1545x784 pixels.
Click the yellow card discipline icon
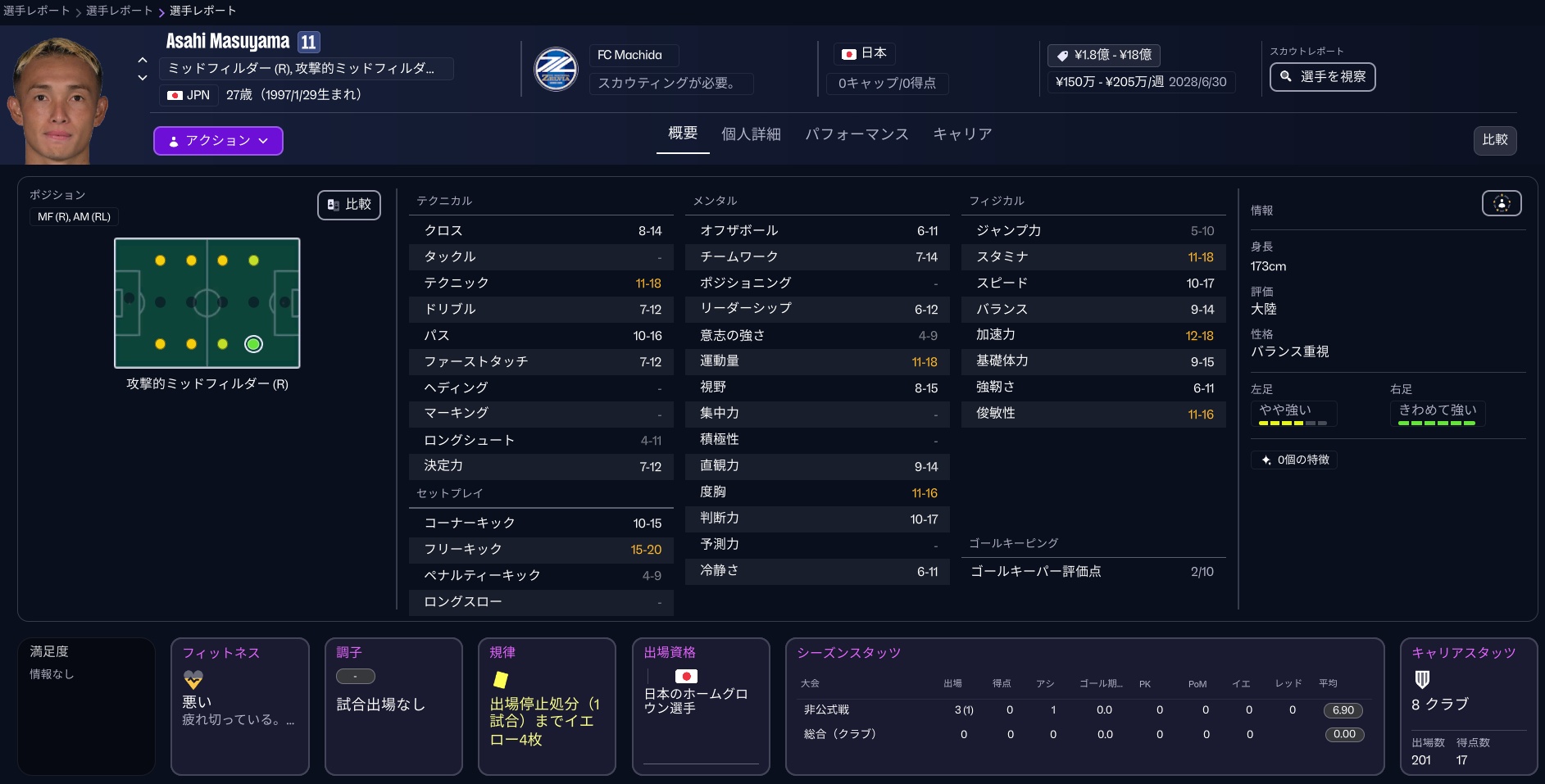click(500, 679)
